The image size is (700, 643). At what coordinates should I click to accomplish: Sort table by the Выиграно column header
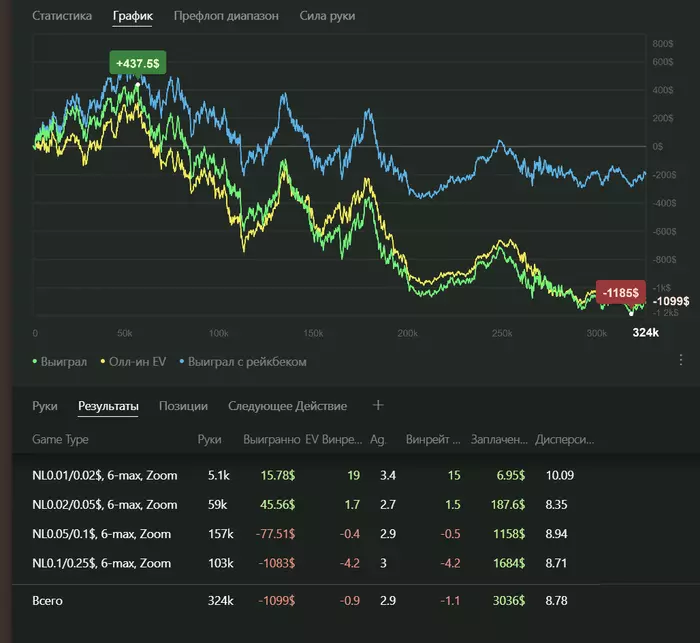[271, 439]
